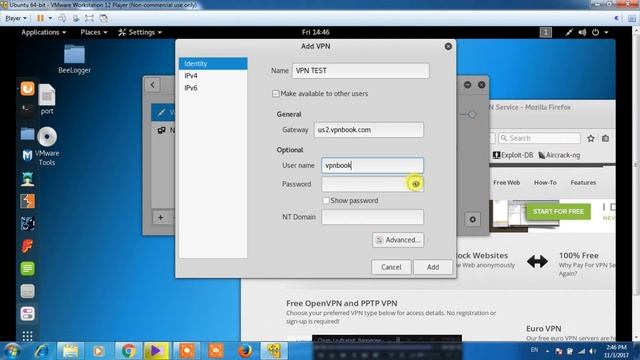This screenshot has width=640, height=360.
Task: Open the VMware Player menu
Action: pos(16,18)
